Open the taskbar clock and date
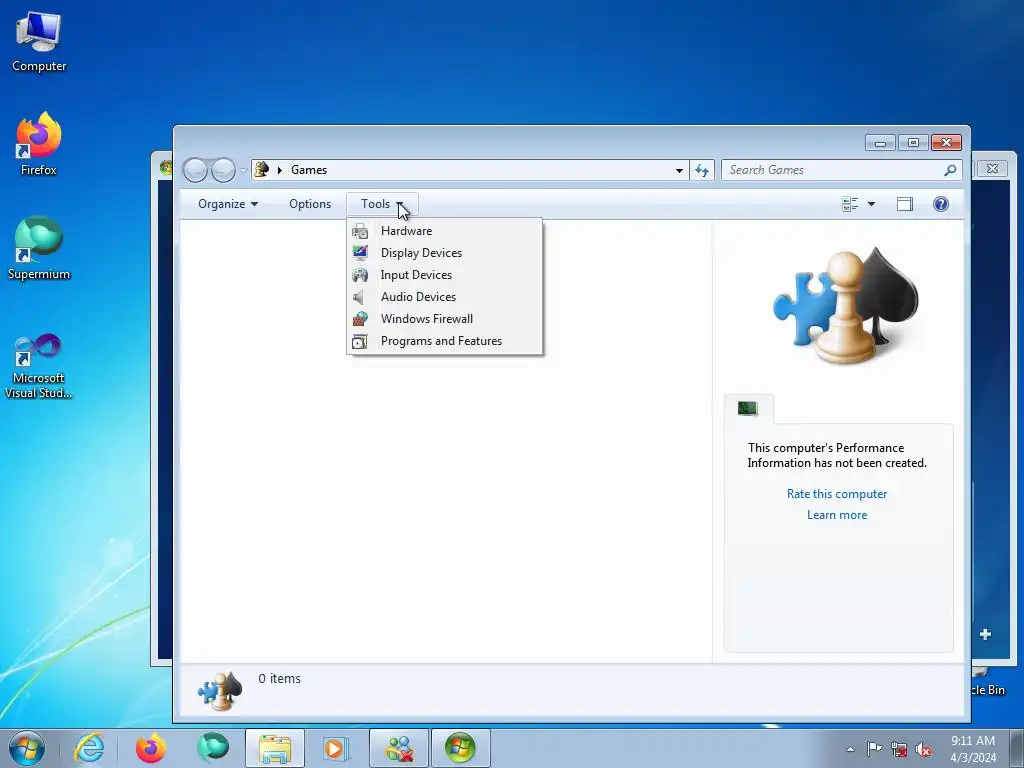The height and width of the screenshot is (768, 1024). click(x=973, y=749)
